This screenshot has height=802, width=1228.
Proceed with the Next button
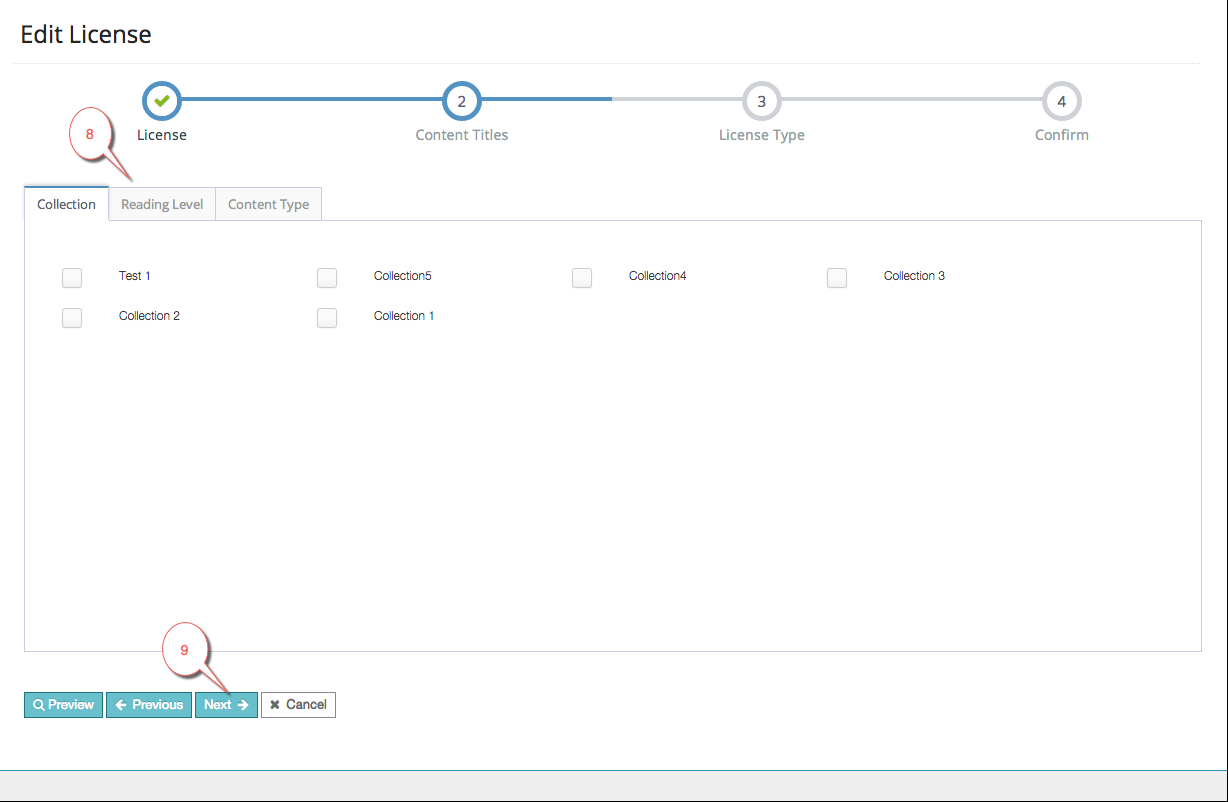pos(226,705)
